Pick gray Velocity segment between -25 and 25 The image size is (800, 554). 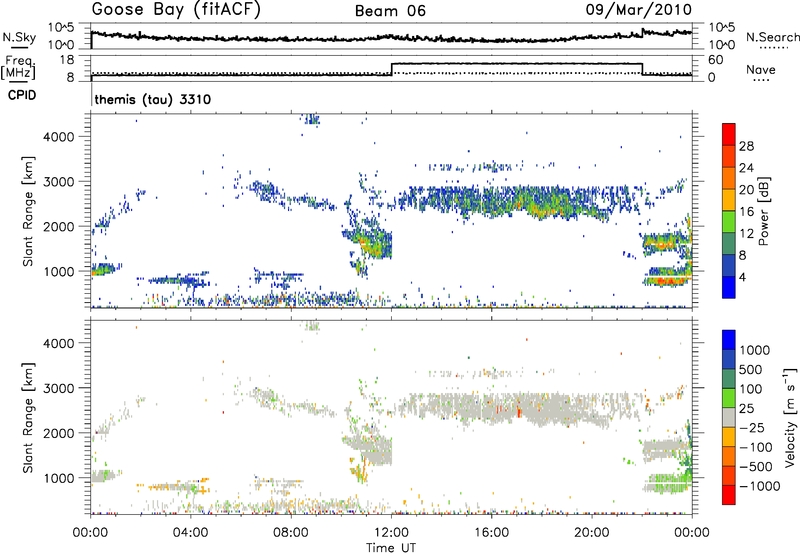(x=729, y=417)
